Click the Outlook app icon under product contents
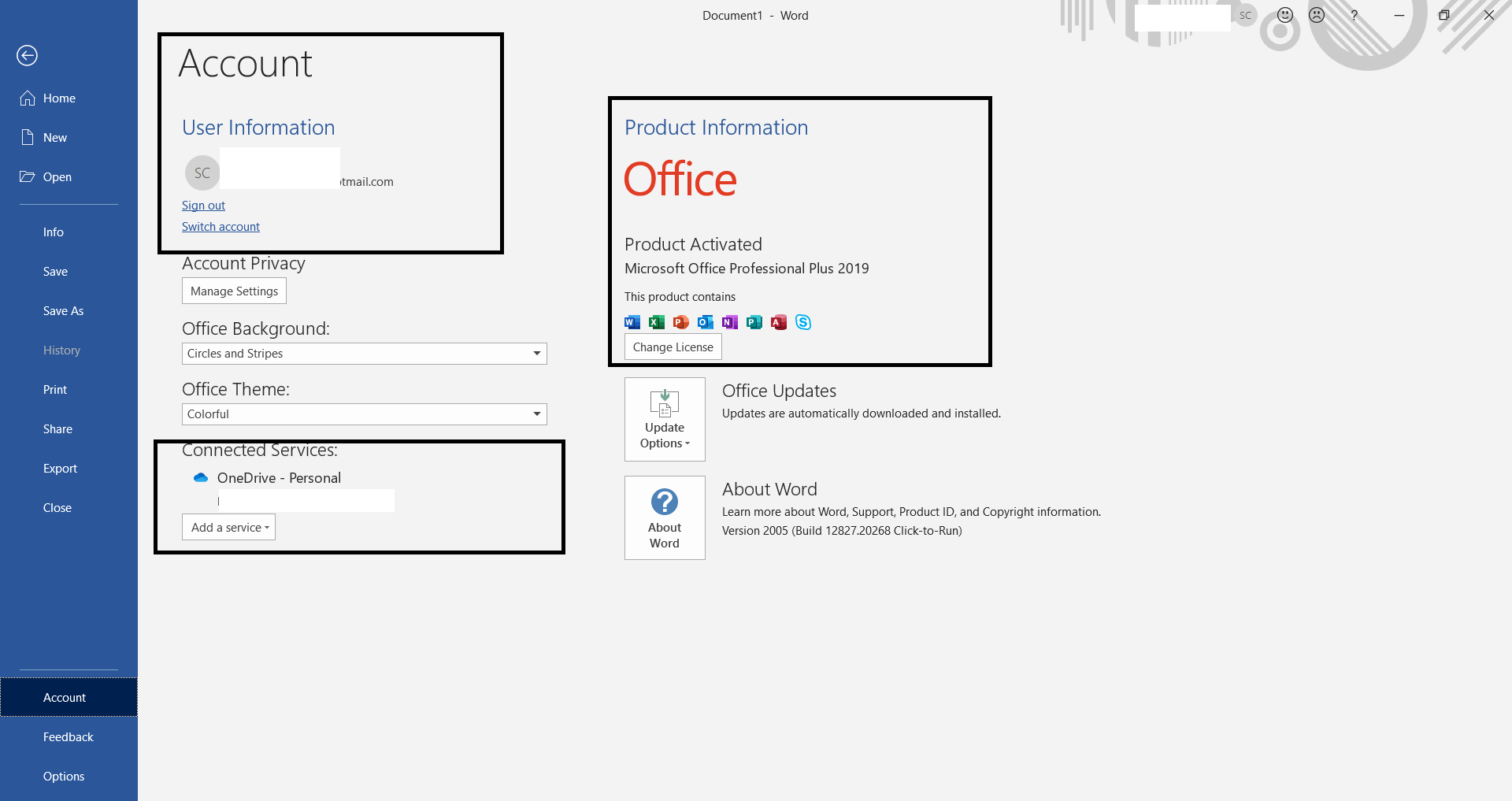 (706, 321)
